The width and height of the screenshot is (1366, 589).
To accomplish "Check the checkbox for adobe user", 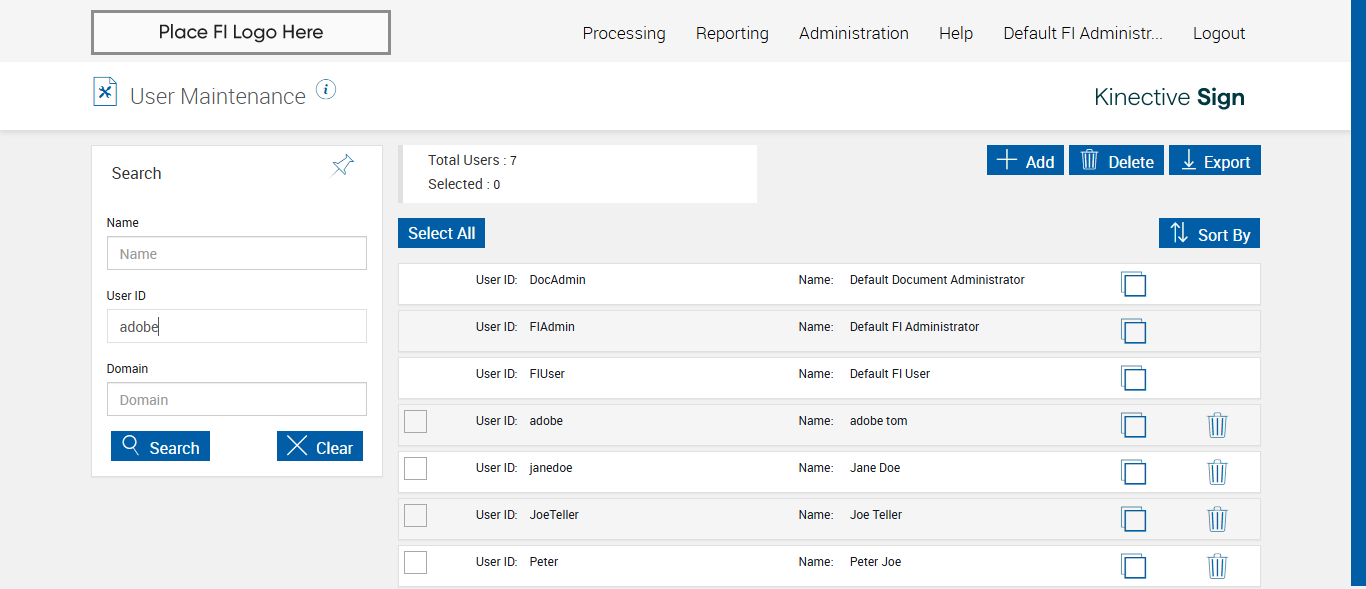I will pyautogui.click(x=415, y=422).
